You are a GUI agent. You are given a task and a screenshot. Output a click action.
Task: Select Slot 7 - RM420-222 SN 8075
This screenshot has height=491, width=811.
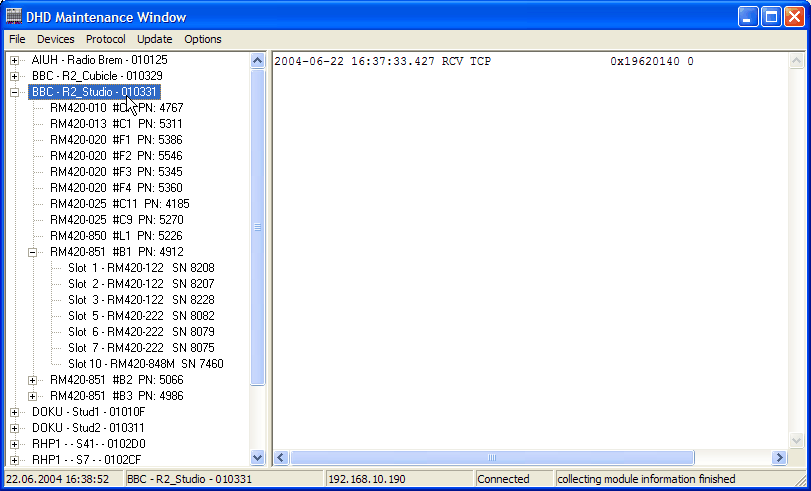click(141, 348)
